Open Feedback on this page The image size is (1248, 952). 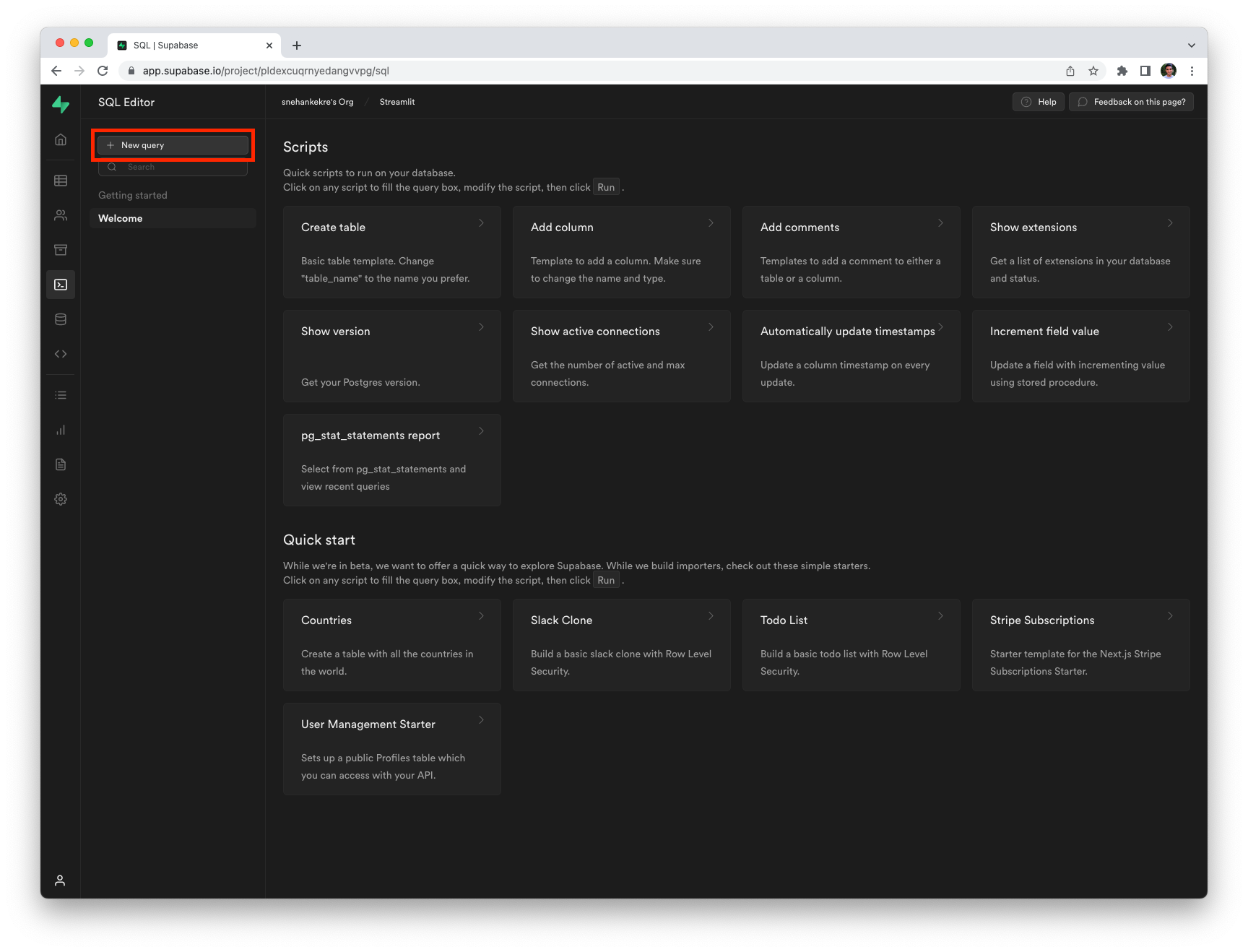pyautogui.click(x=1131, y=102)
